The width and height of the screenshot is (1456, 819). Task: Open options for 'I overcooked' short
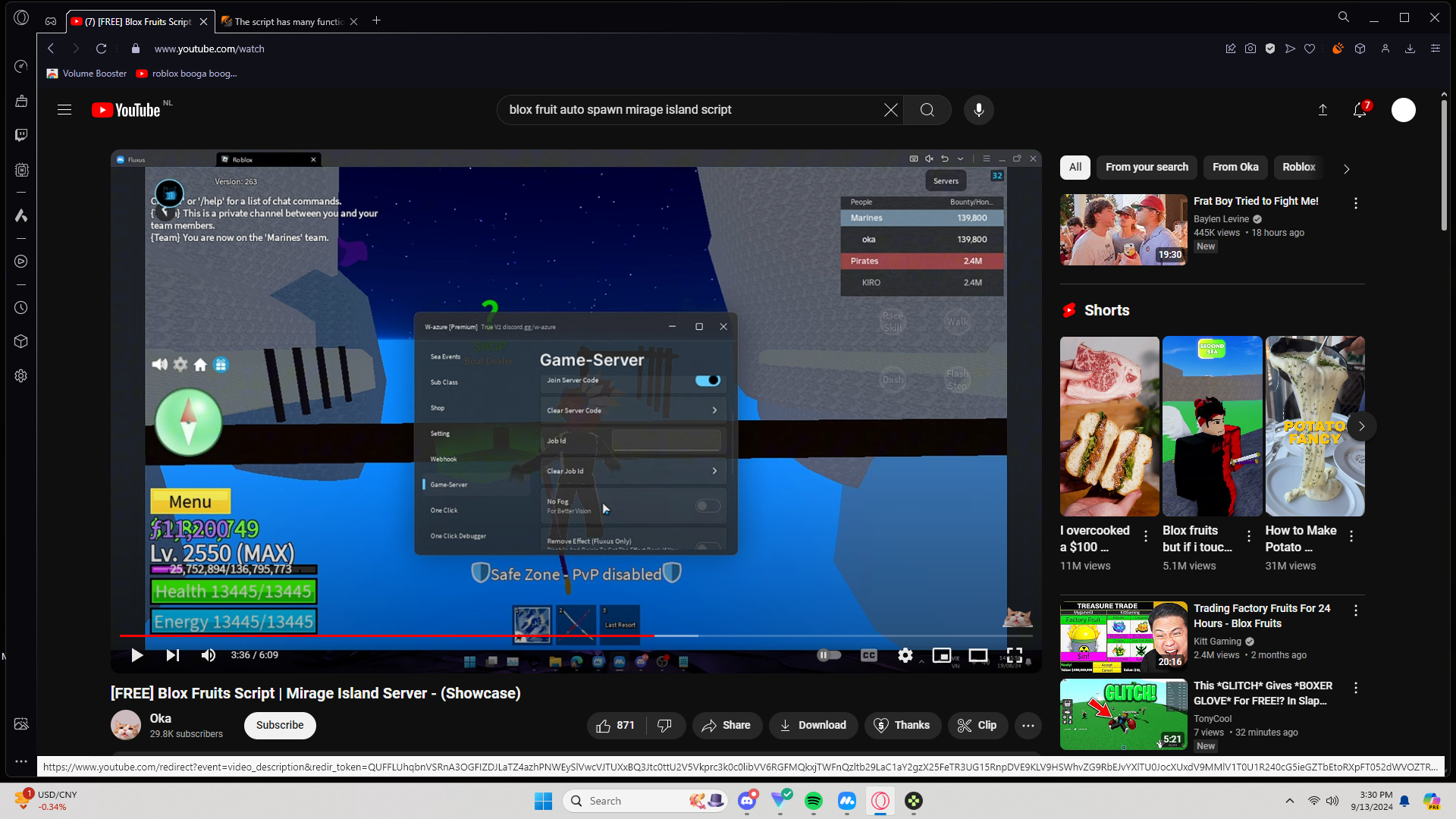(1146, 536)
